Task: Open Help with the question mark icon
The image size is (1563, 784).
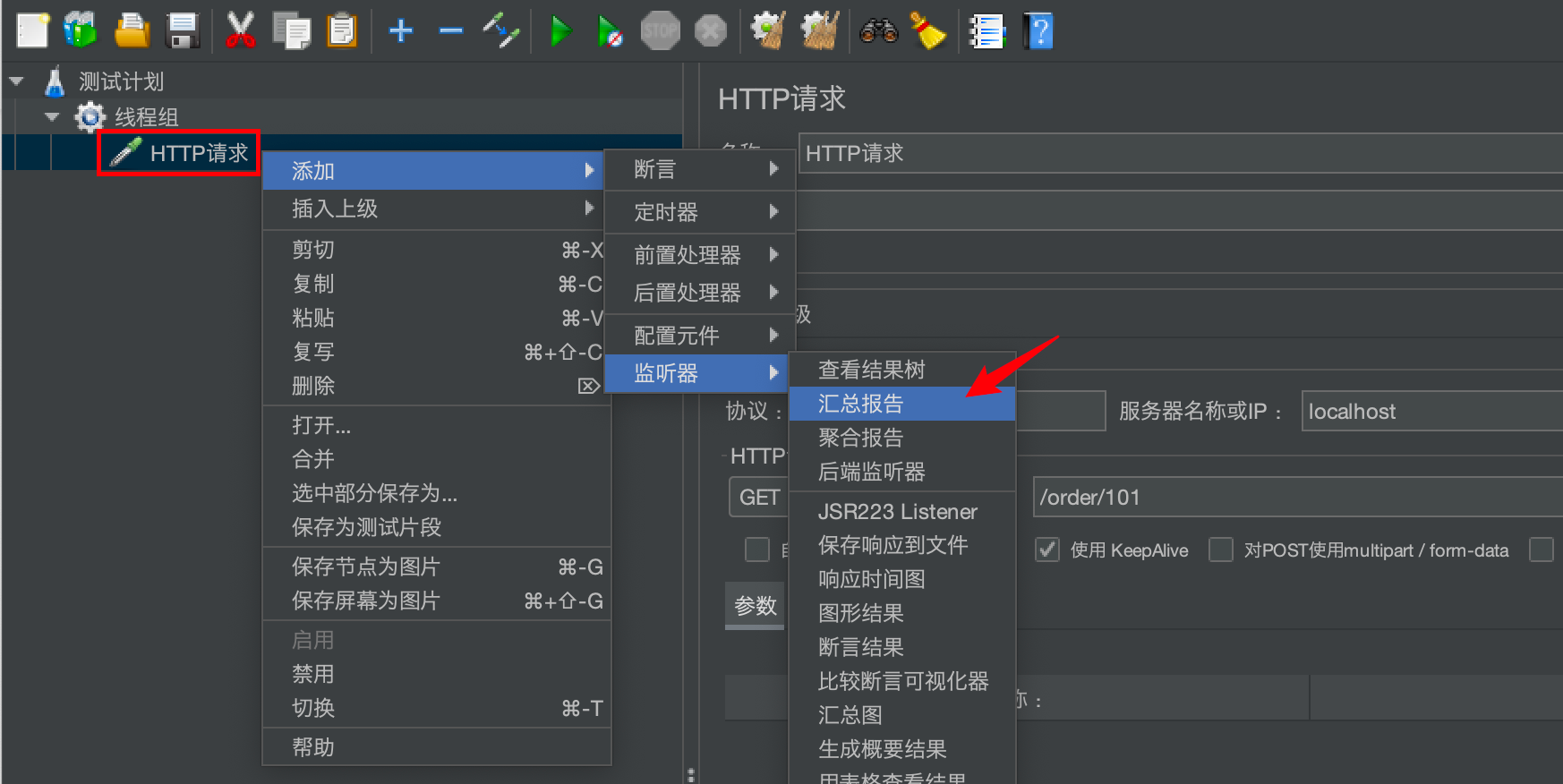Action: pyautogui.click(x=1038, y=31)
